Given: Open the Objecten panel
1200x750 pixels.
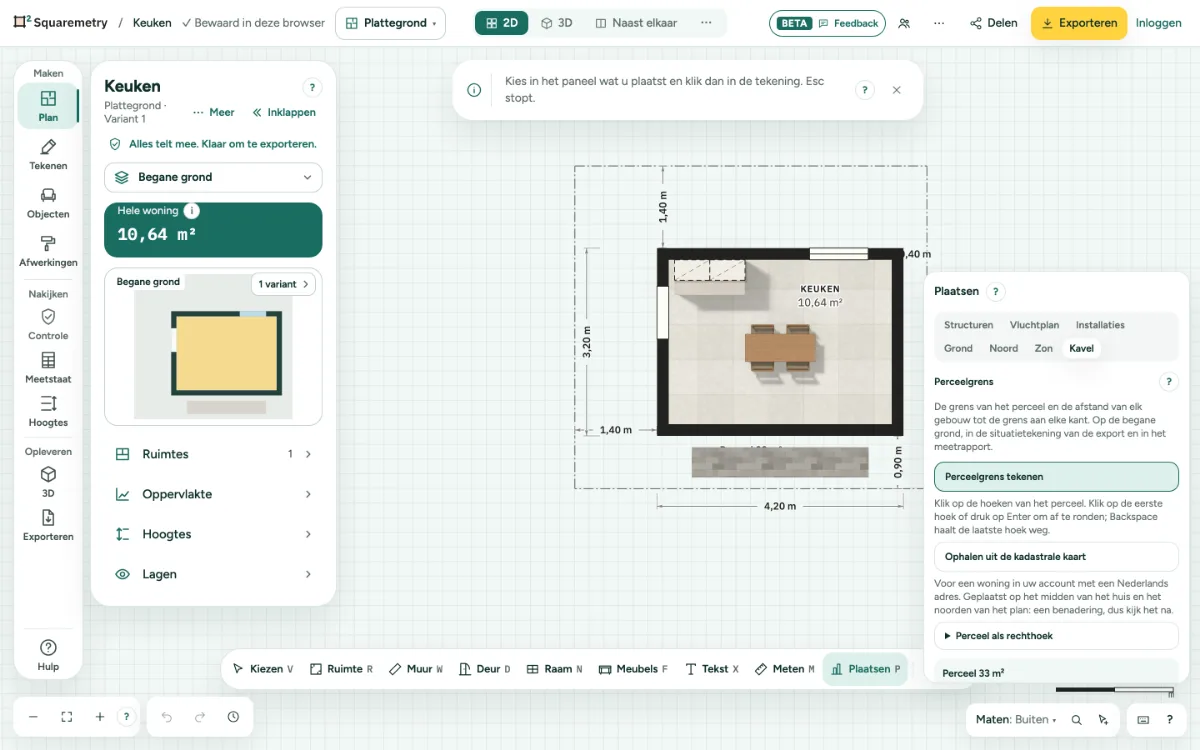Looking at the screenshot, I should click(48, 203).
